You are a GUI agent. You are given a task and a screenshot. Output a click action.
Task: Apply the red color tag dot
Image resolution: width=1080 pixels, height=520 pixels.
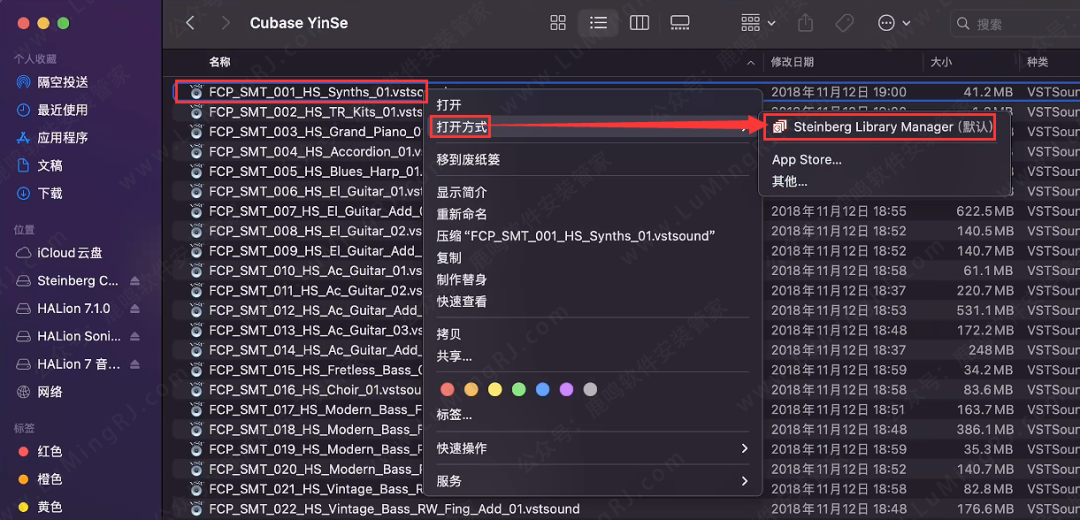[447, 389]
